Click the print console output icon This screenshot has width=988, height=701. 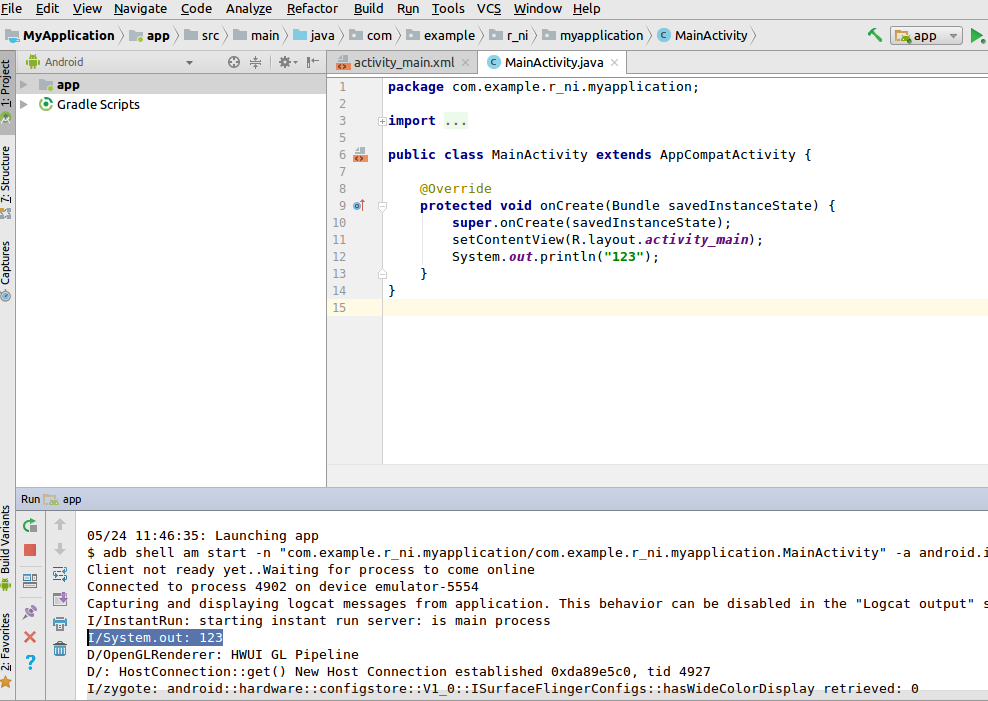(60, 623)
